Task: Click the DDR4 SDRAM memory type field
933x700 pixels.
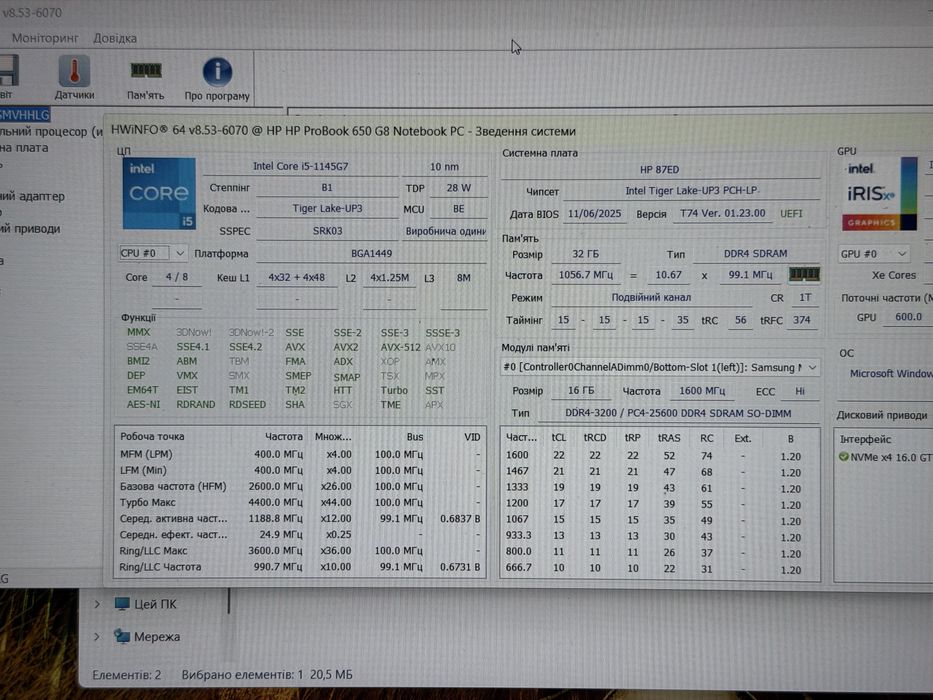Action: pyautogui.click(x=756, y=254)
